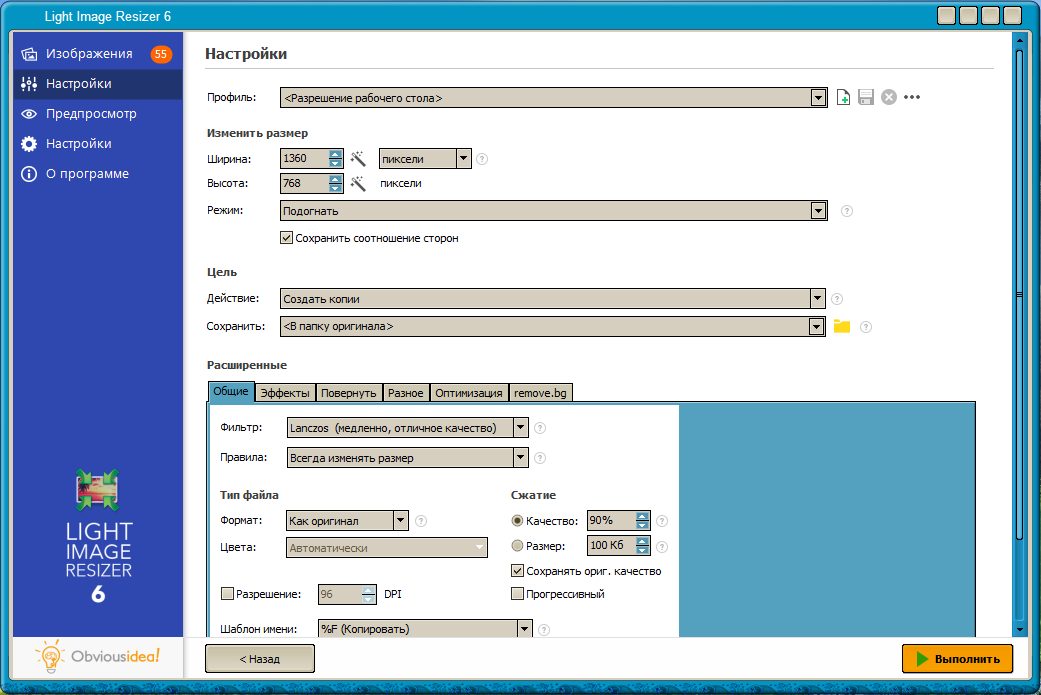Click the delete profile X icon
The width and height of the screenshot is (1041, 695).
coord(889,98)
